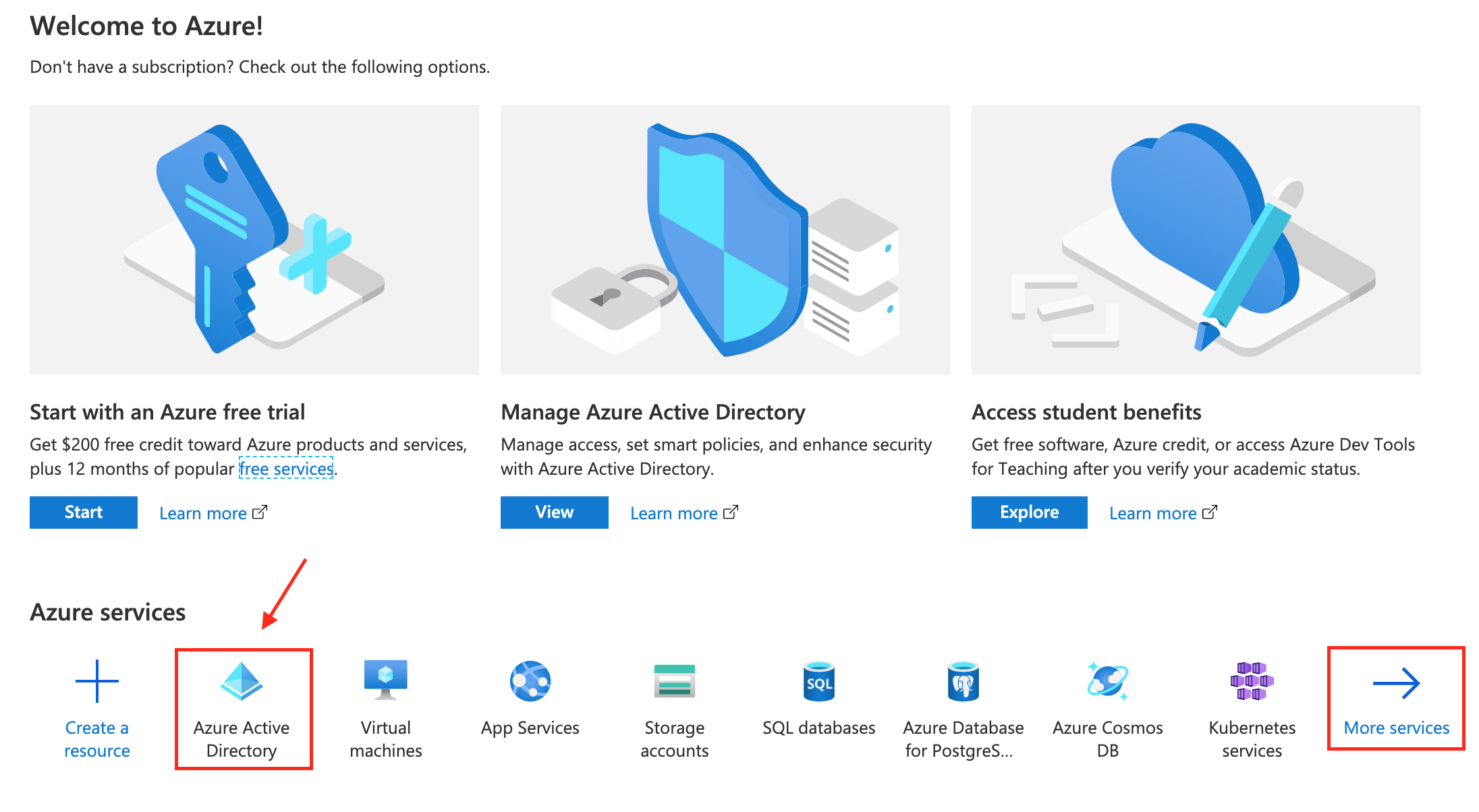Screen dimensions: 1479x812
Task: Start the Azure free trial
Action: pos(83,512)
